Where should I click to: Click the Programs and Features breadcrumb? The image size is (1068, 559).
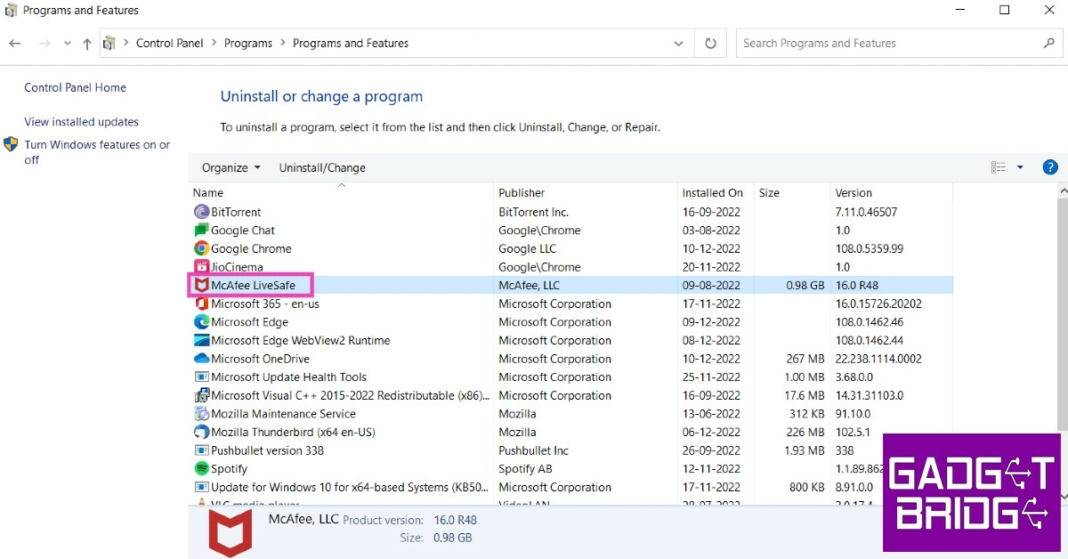tap(351, 43)
